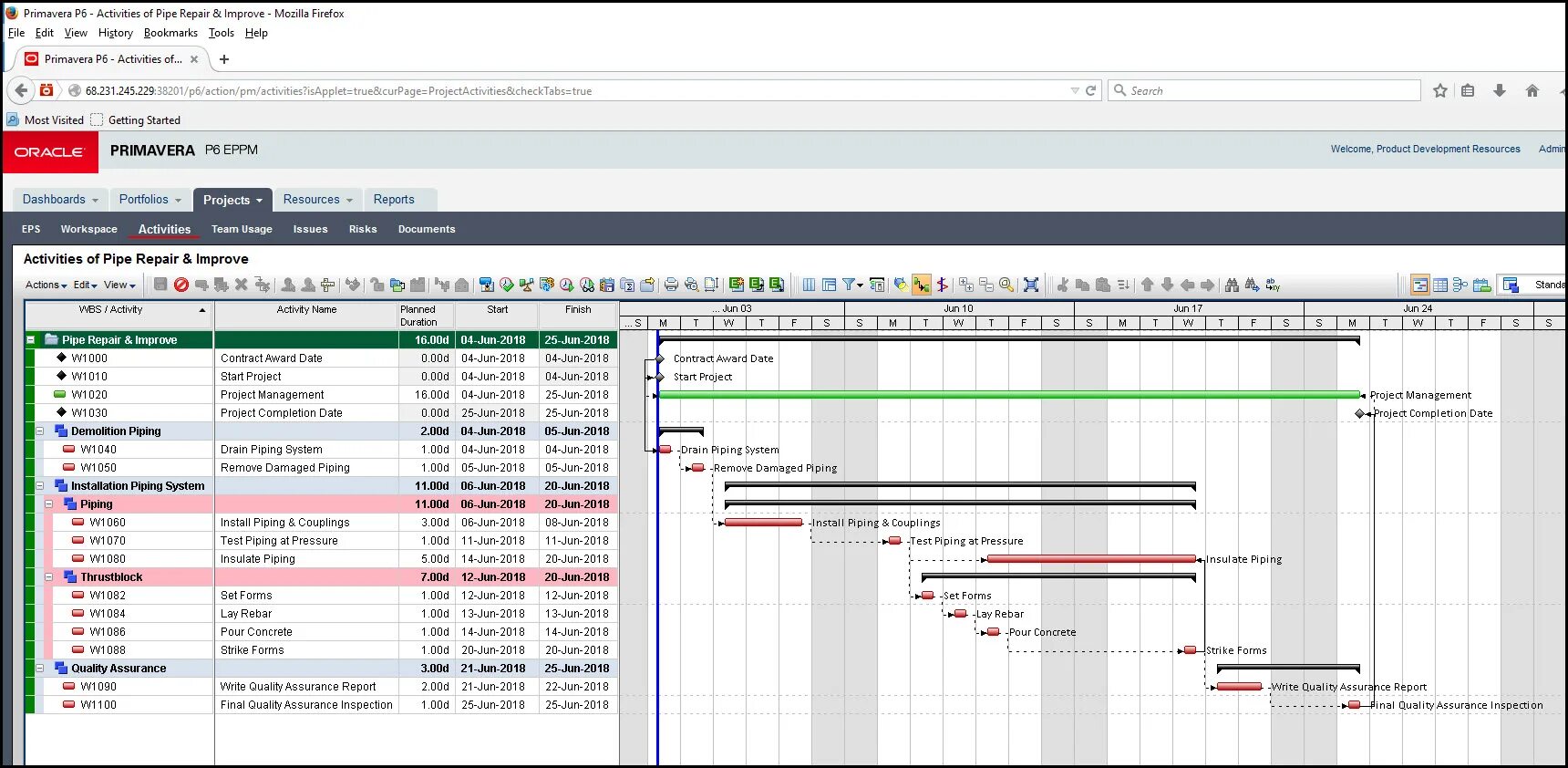
Task: Click the Zoom to Fit icon
Action: pos(1031,285)
